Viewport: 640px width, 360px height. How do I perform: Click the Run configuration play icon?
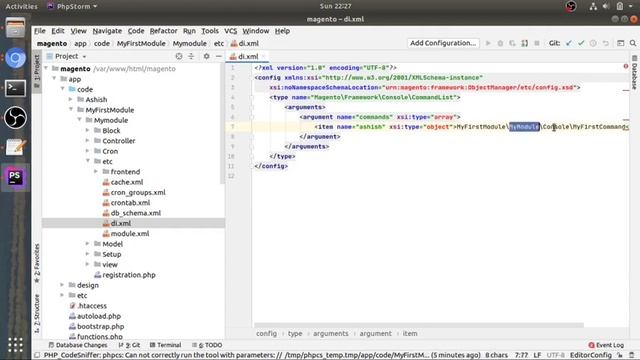(488, 43)
